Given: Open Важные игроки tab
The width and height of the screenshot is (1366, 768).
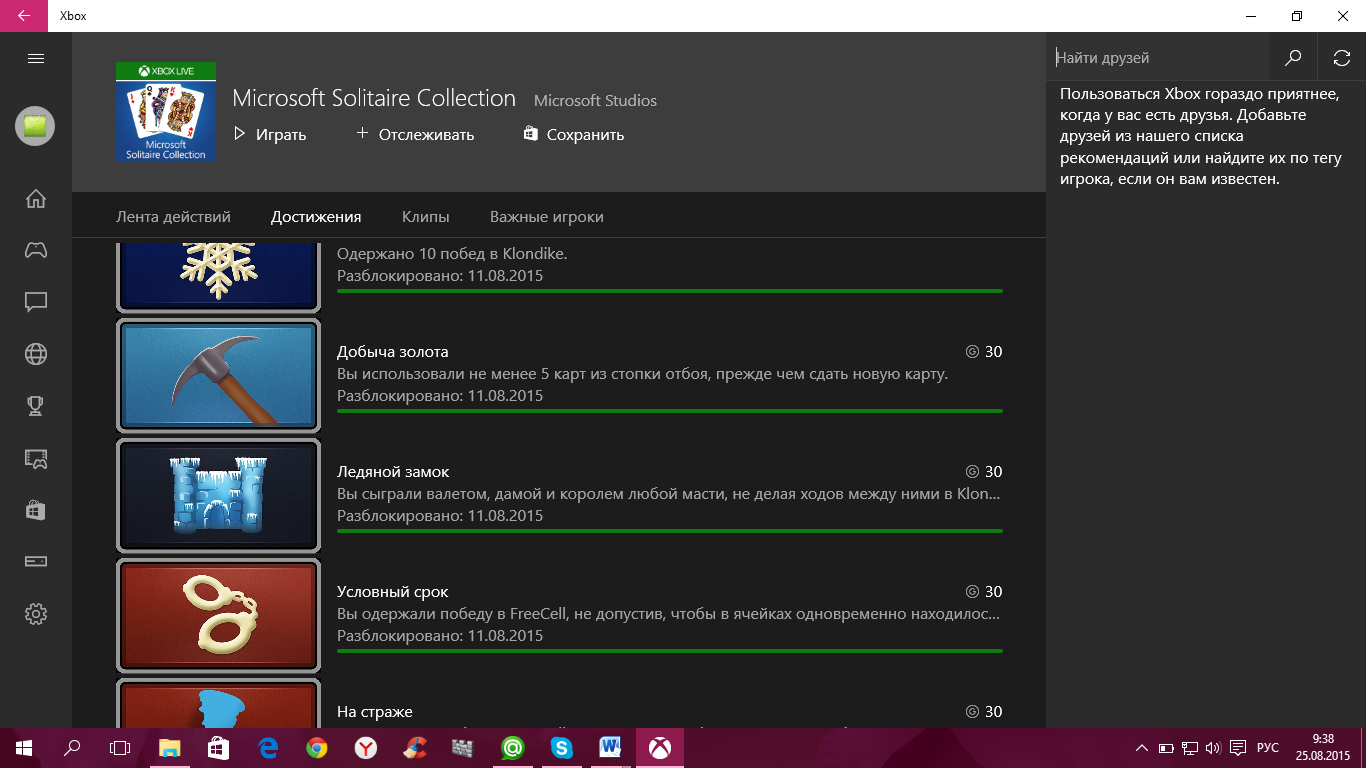Looking at the screenshot, I should coord(547,217).
